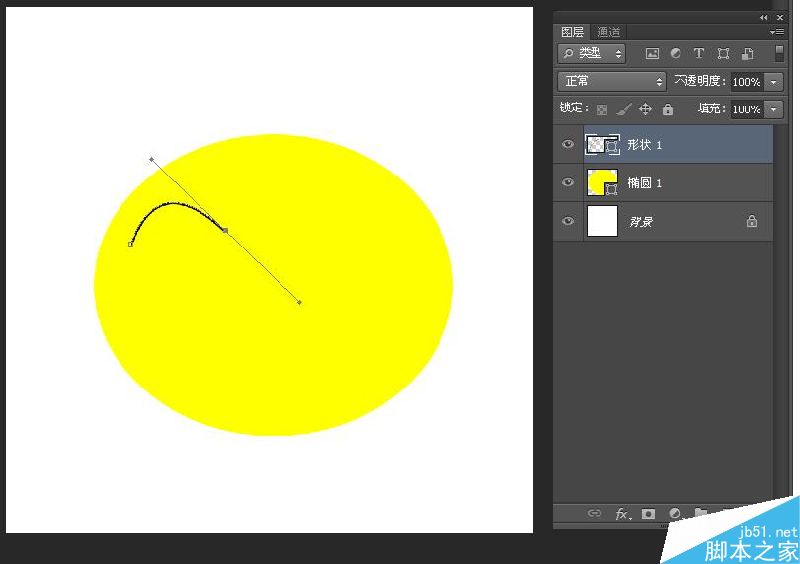Toggle the layer filtering on/off switch
This screenshot has height=564, width=800.
[779, 53]
